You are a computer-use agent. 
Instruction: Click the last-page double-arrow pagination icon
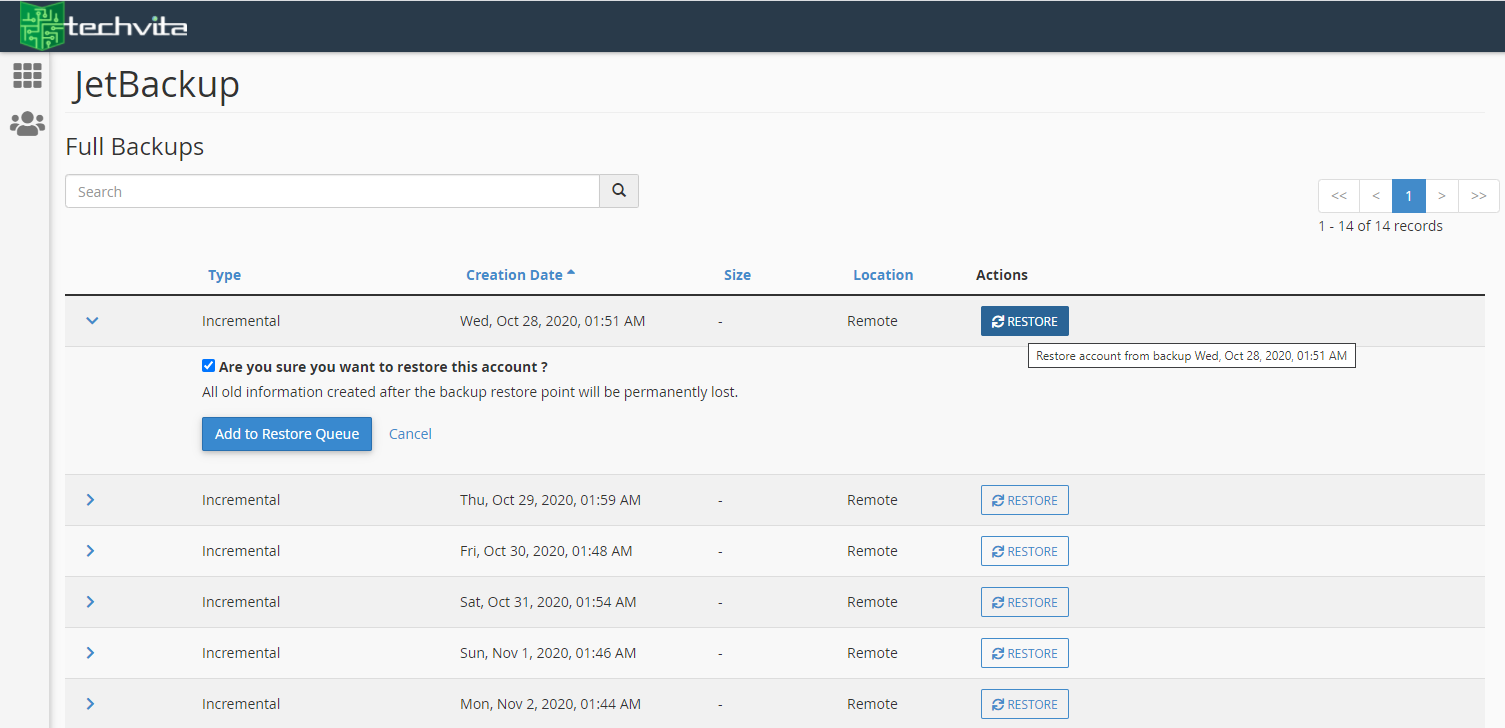pyautogui.click(x=1478, y=195)
